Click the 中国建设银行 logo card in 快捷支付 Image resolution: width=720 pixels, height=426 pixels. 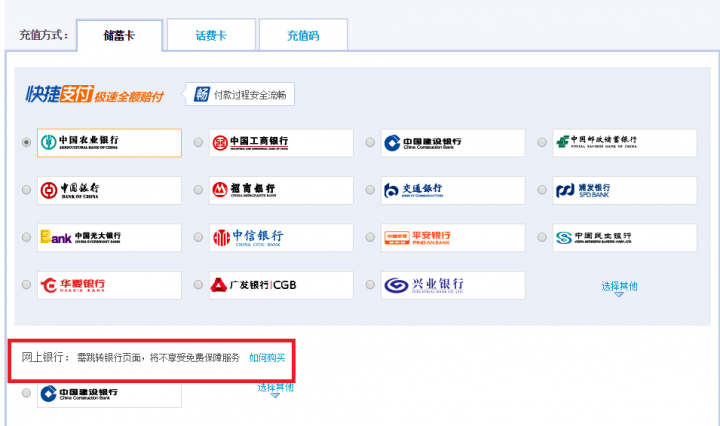click(453, 143)
